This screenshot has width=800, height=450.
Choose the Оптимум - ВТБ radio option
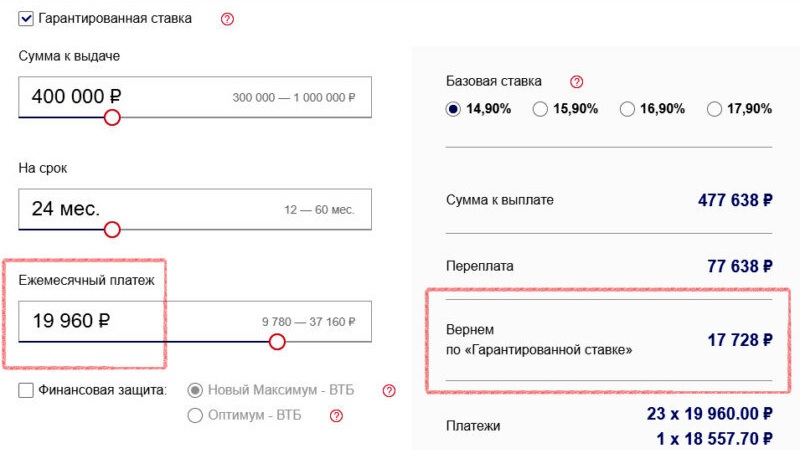pos(195,415)
